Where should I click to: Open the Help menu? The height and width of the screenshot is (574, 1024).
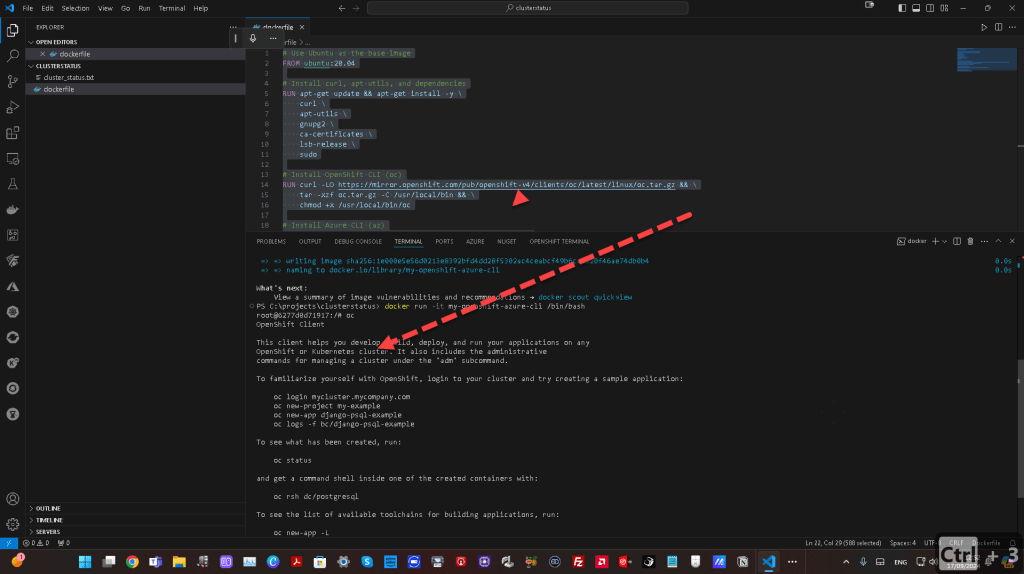coord(200,8)
